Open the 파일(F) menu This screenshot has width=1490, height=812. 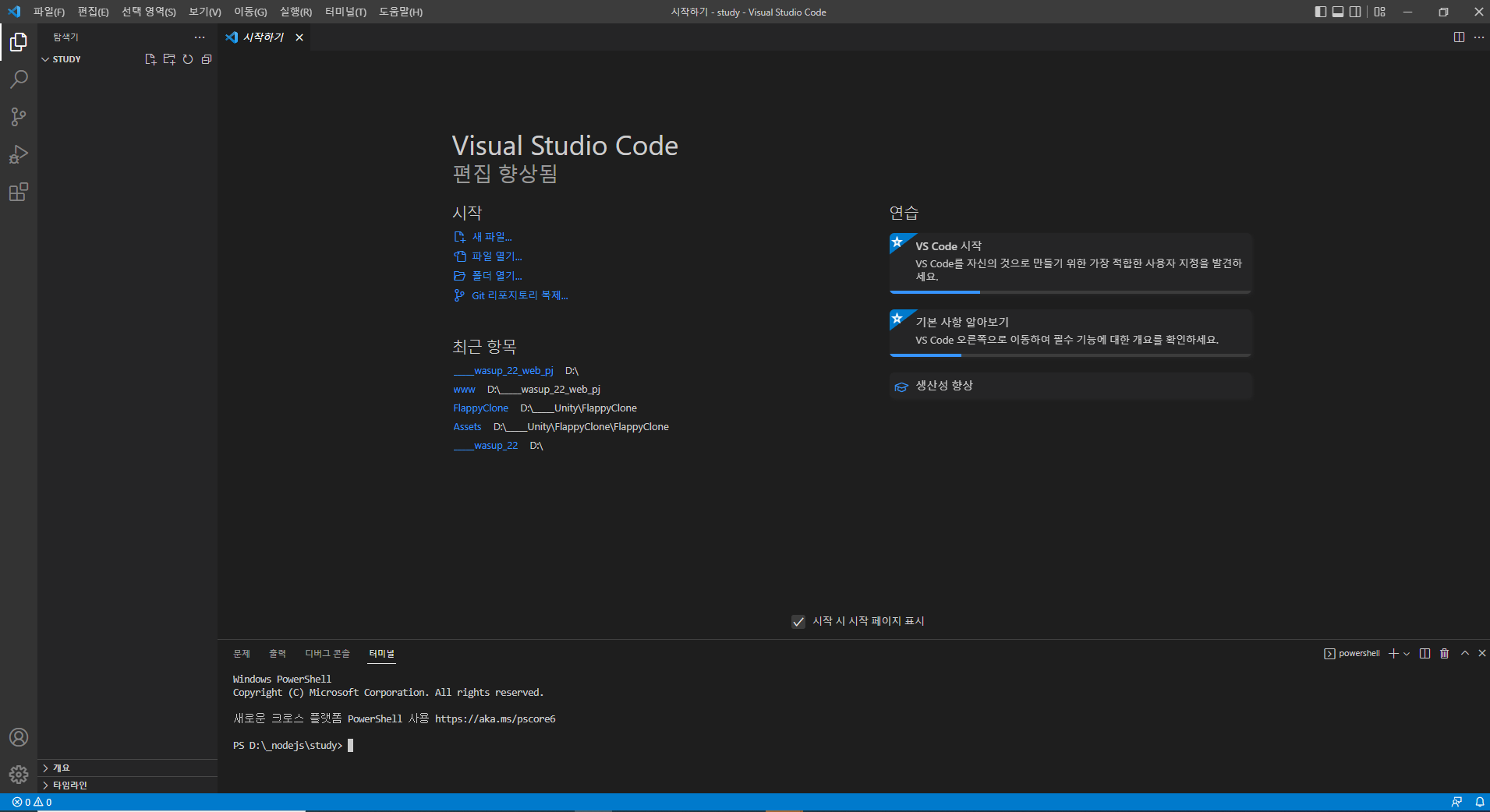pos(49,12)
